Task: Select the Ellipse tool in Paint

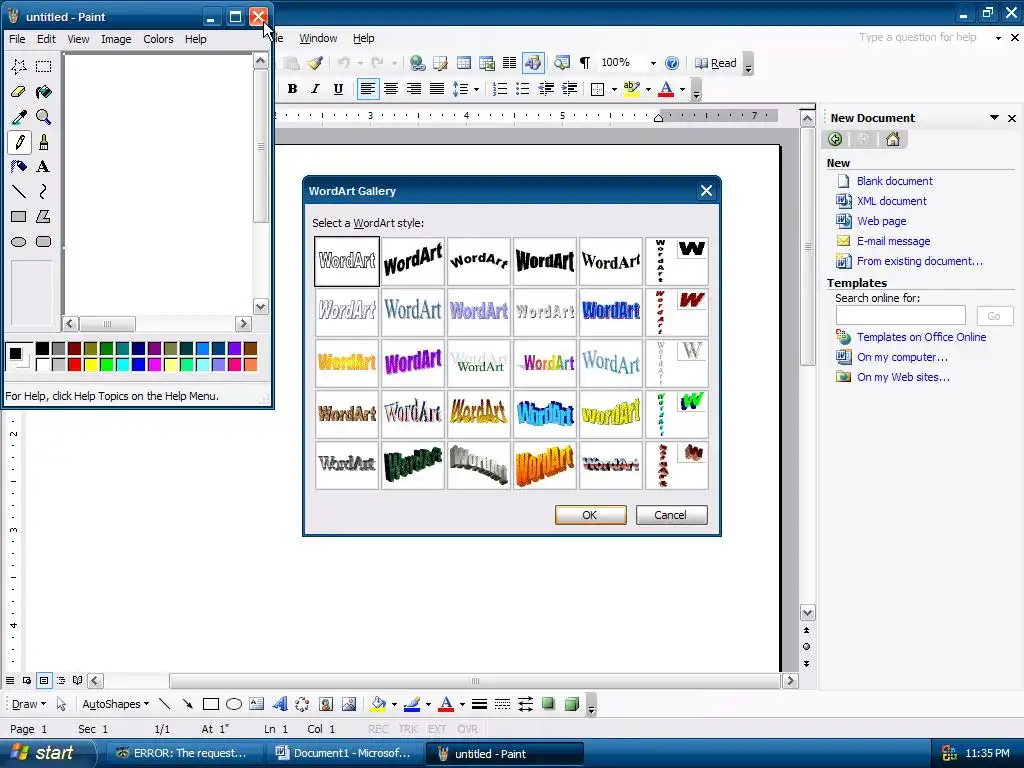Action: pyautogui.click(x=18, y=242)
